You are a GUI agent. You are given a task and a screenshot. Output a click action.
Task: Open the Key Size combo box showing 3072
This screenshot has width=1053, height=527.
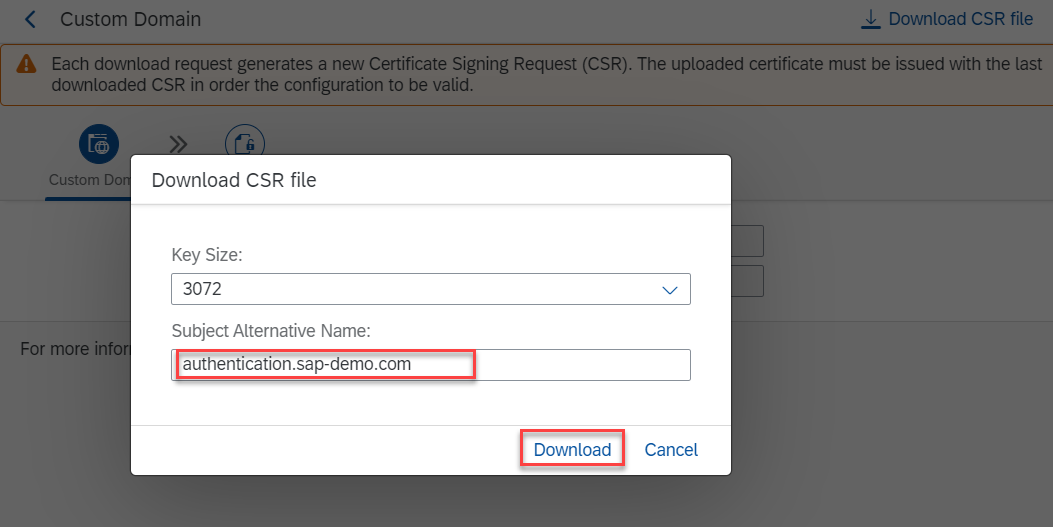coord(430,289)
